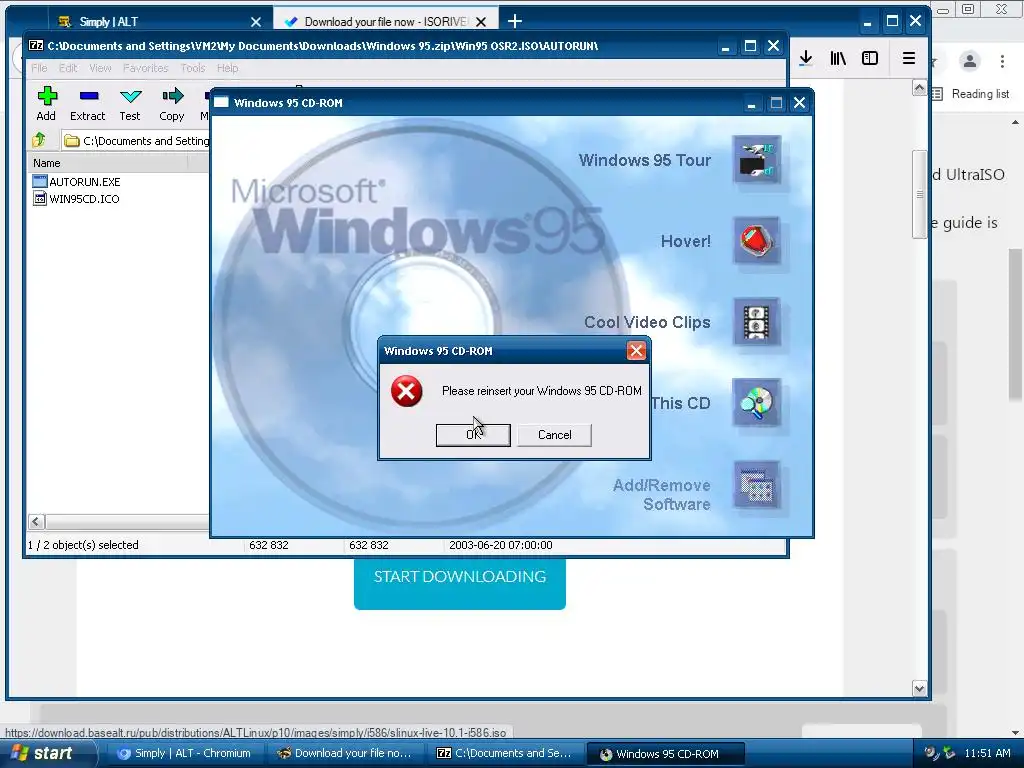Open the Add/Remove Software icon
This screenshot has height=768, width=1024.
pos(756,485)
